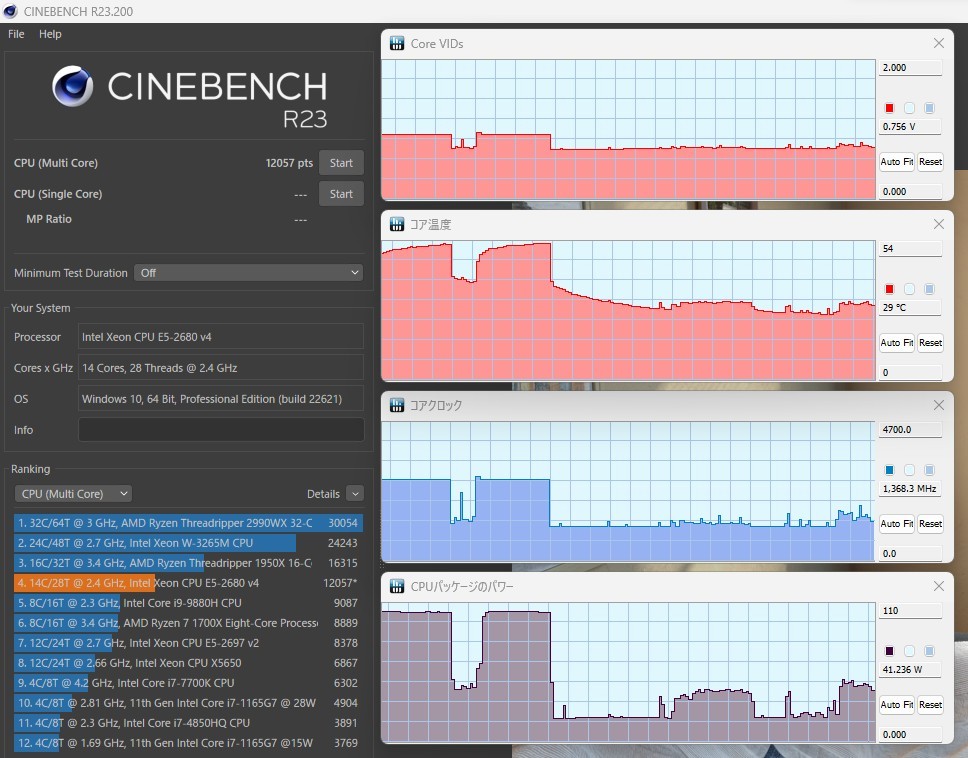Screen dimensions: 968x758
Task: Toggle the dark purple series box in CPUパッケージのパワー
Action: pos(890,651)
